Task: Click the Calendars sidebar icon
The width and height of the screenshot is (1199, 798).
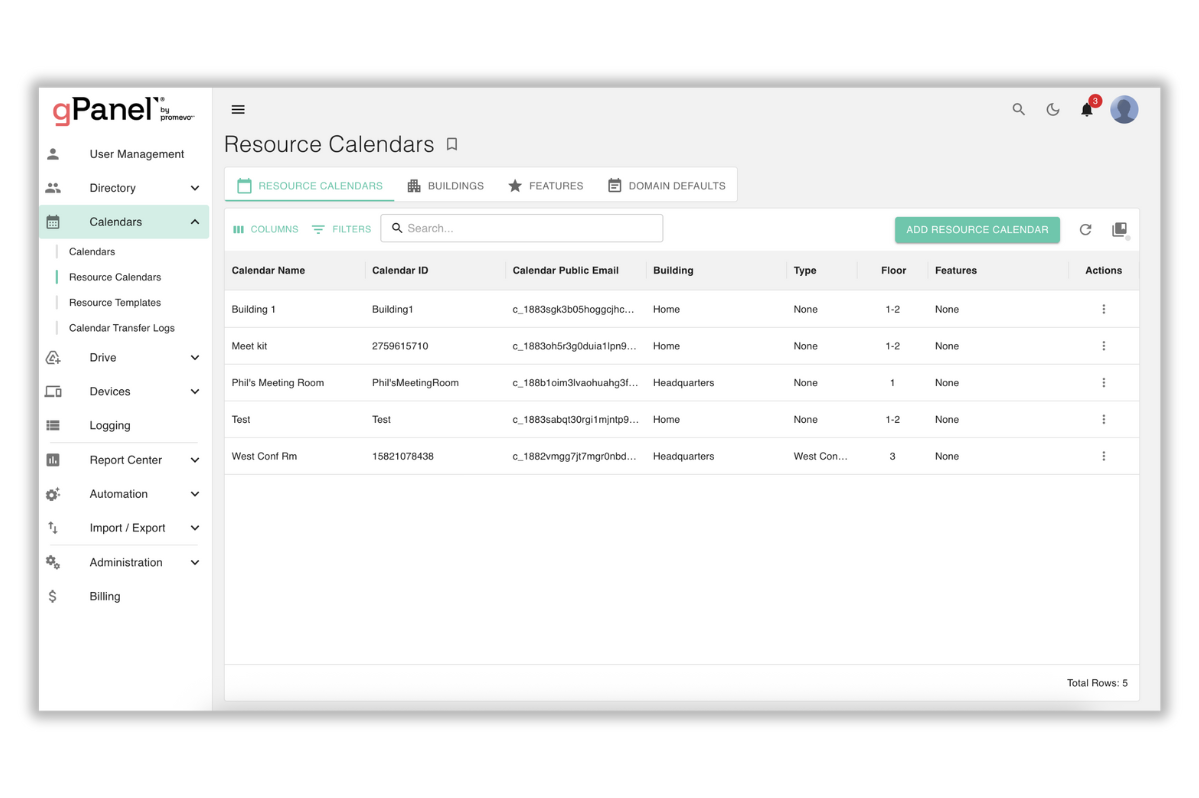Action: (53, 222)
